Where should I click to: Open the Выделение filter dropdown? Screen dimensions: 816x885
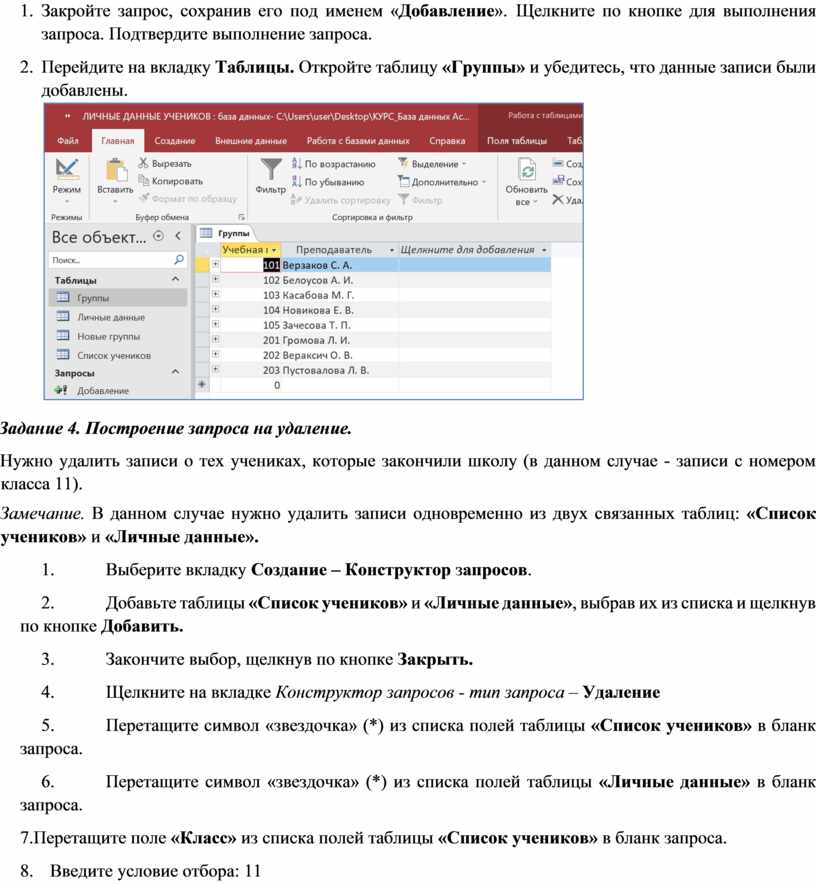coord(433,164)
